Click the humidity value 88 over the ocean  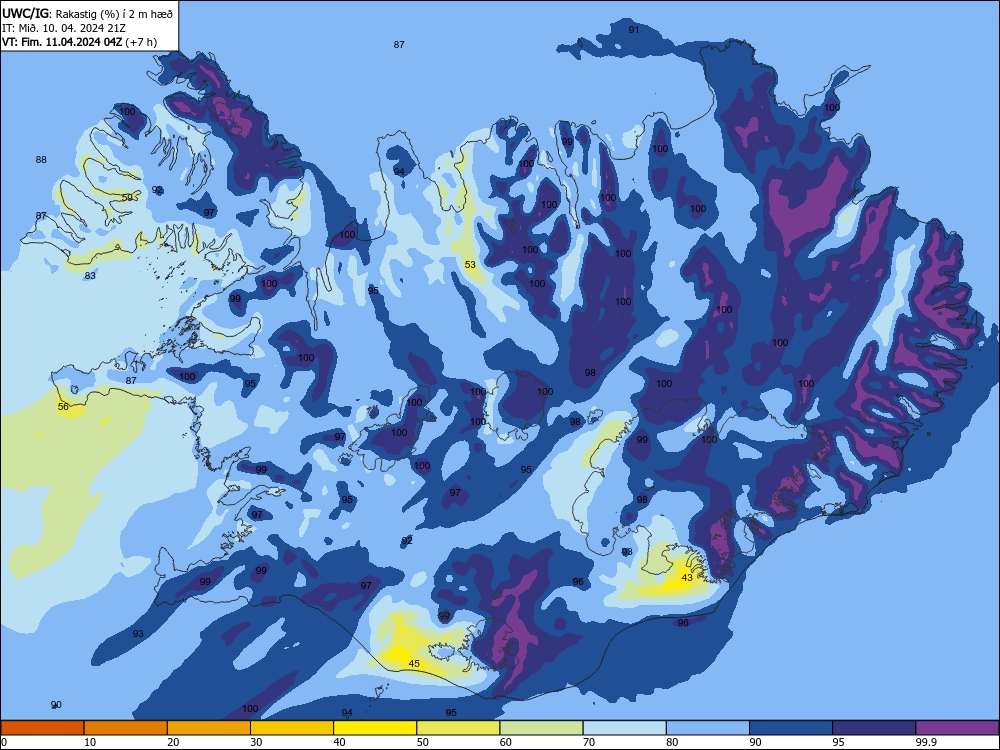click(41, 159)
